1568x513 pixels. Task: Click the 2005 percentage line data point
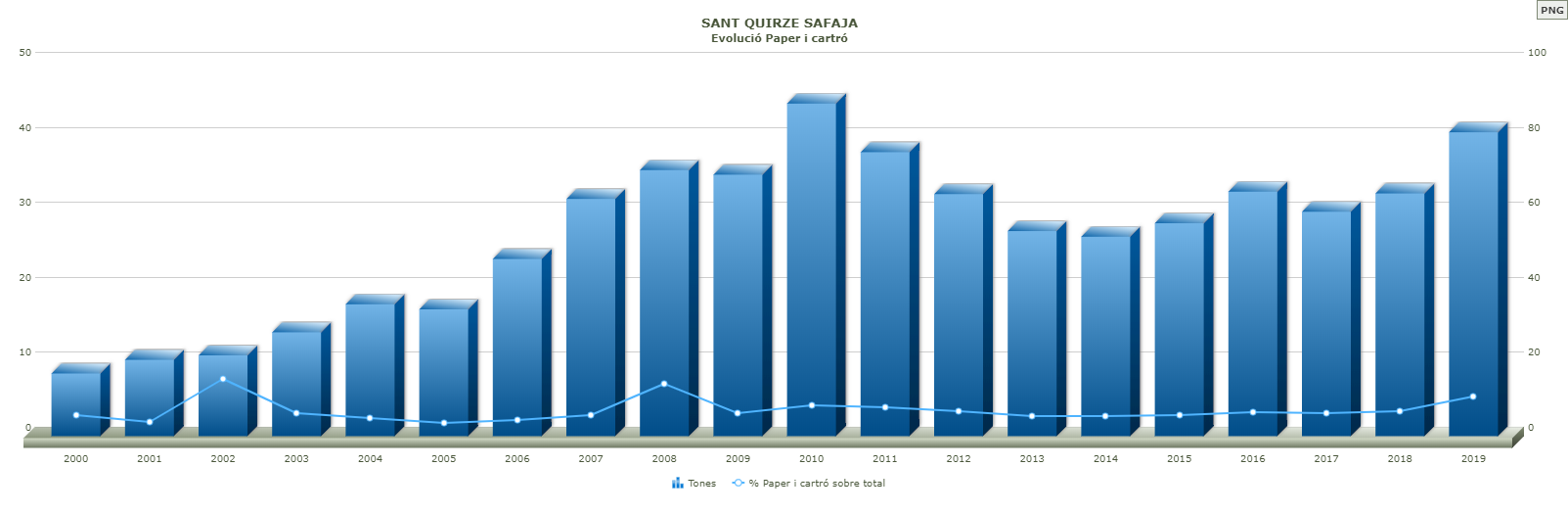[443, 423]
